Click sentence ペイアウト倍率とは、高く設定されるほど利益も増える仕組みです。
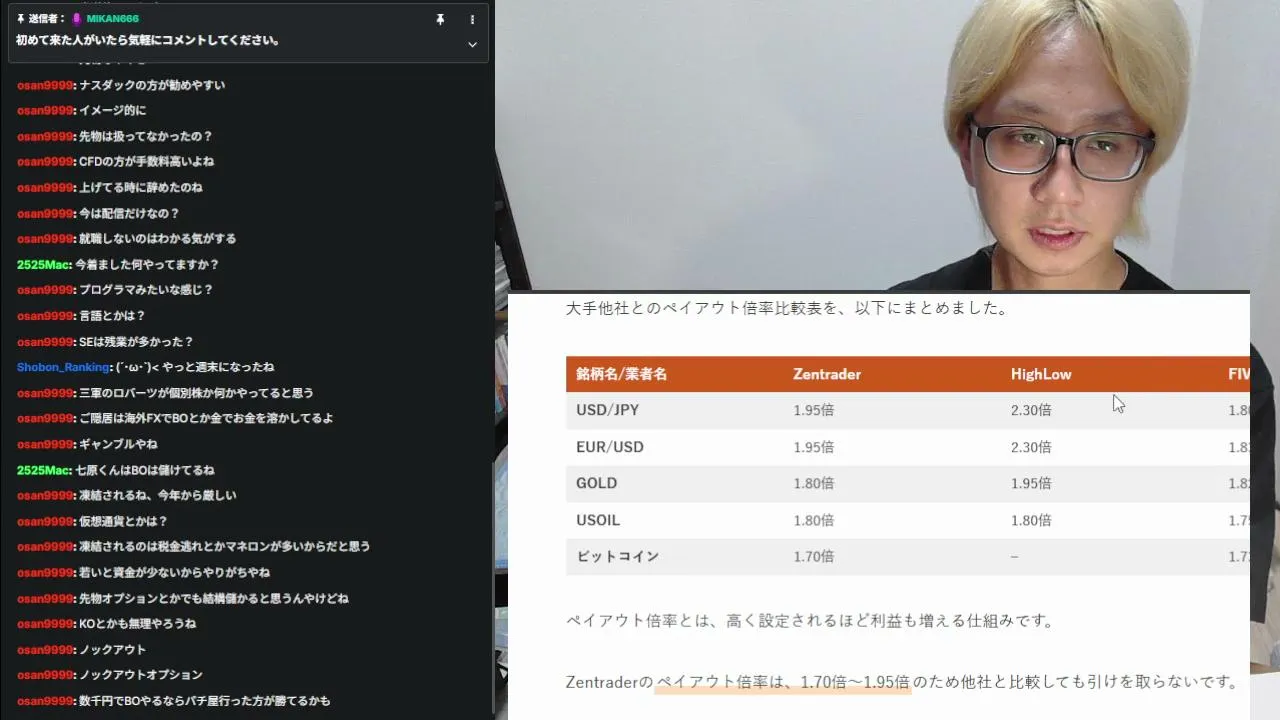The width and height of the screenshot is (1280, 720). 810,620
